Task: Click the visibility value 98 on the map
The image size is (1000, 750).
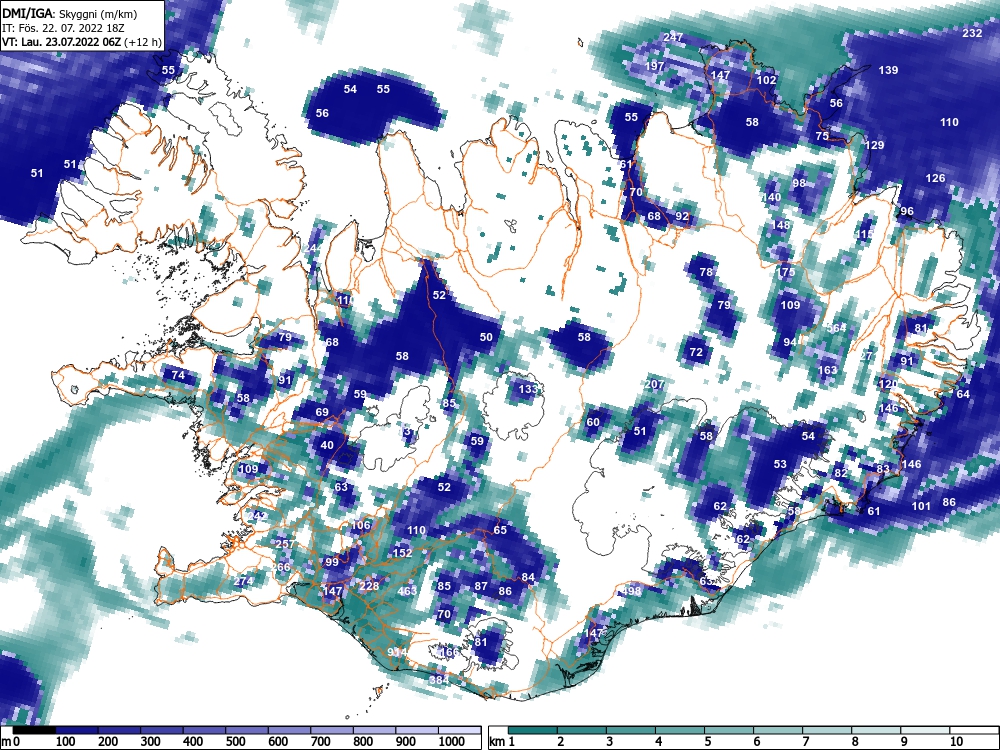Action: pos(799,183)
